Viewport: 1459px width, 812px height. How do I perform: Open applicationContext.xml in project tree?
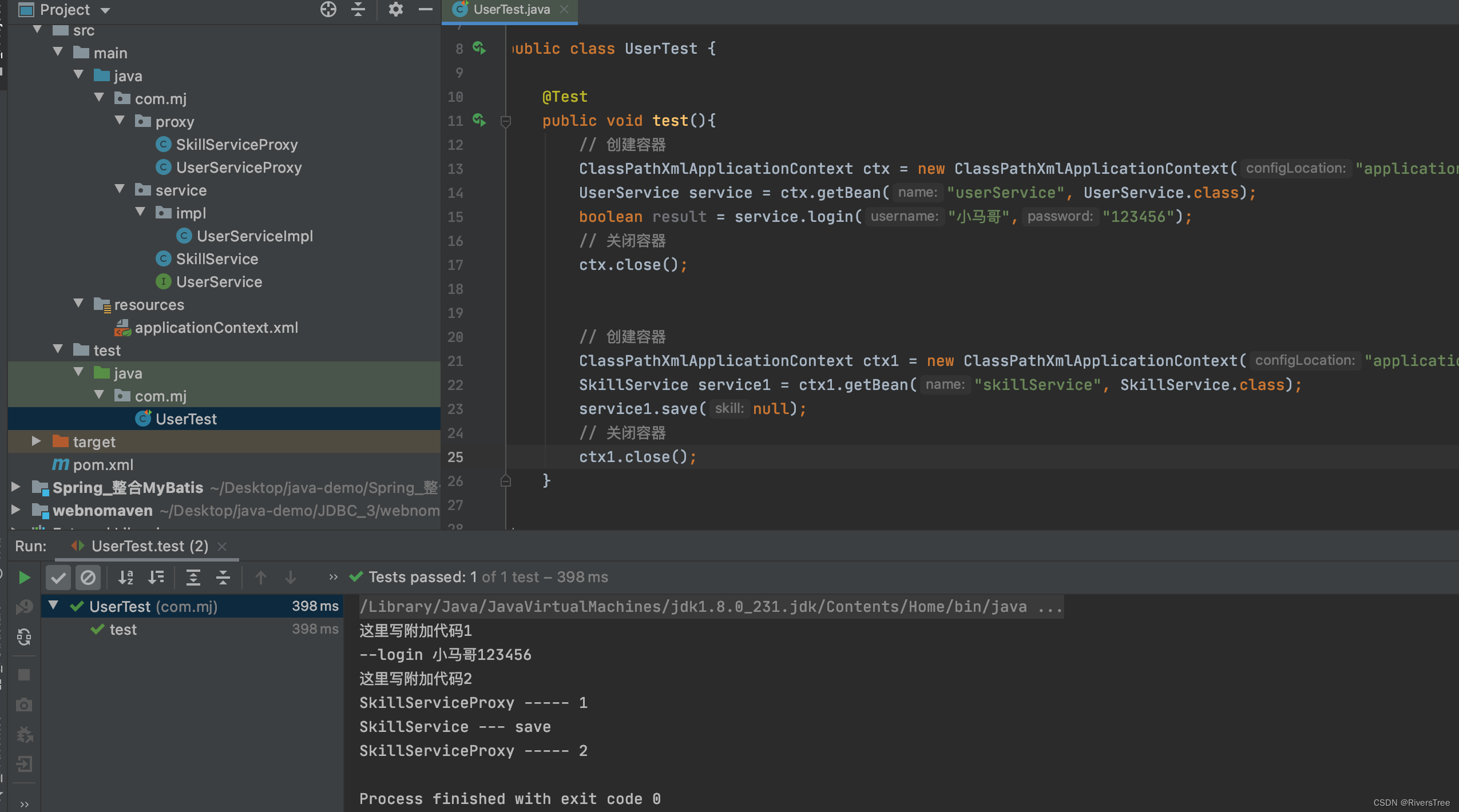[216, 328]
